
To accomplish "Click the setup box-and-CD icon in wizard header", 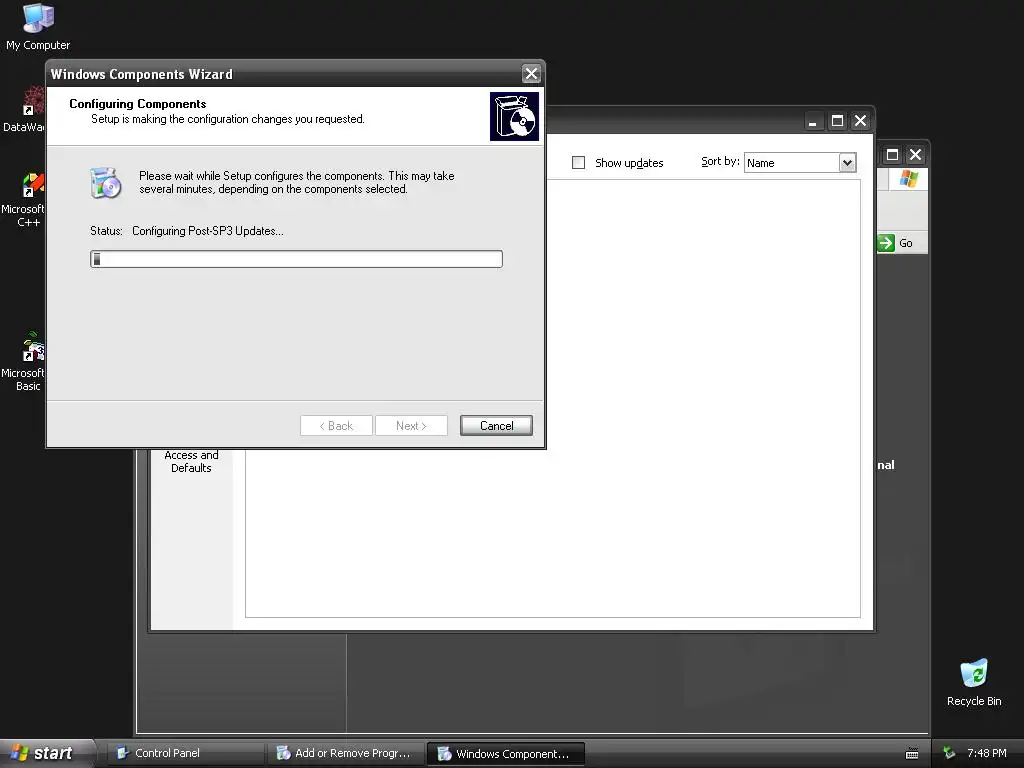I will 515,116.
